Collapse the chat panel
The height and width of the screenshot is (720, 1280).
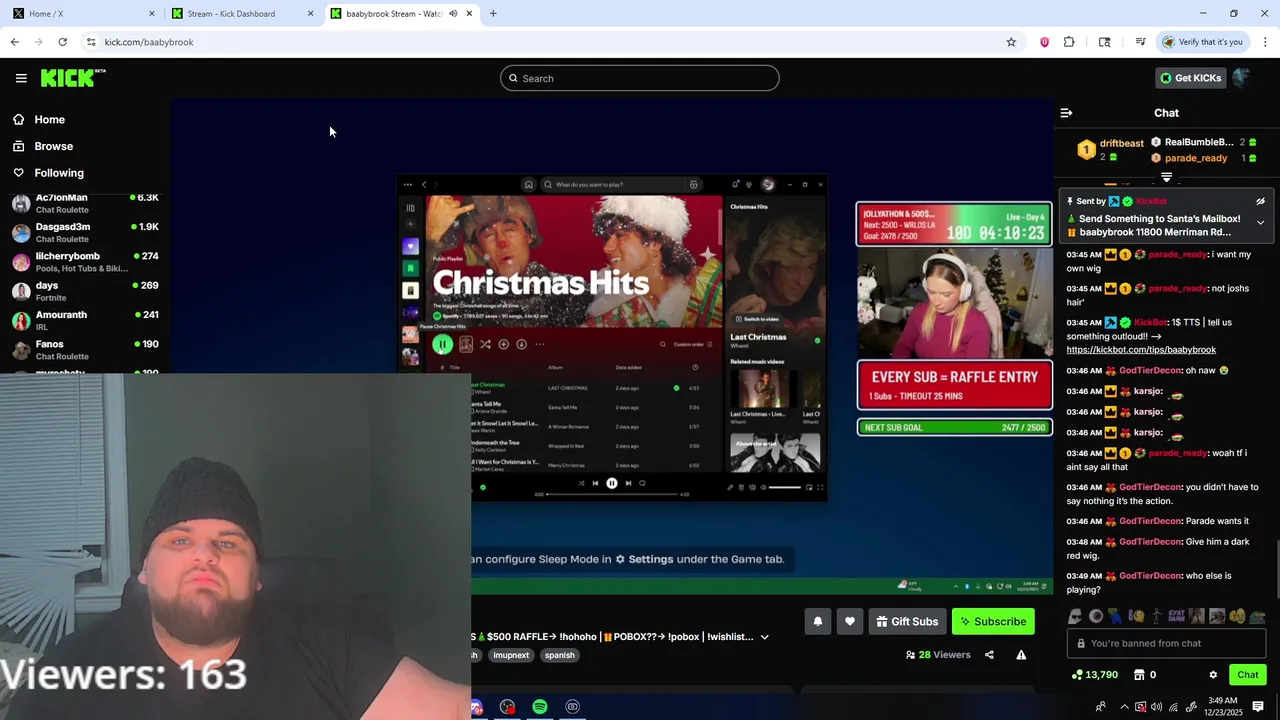click(x=1066, y=113)
